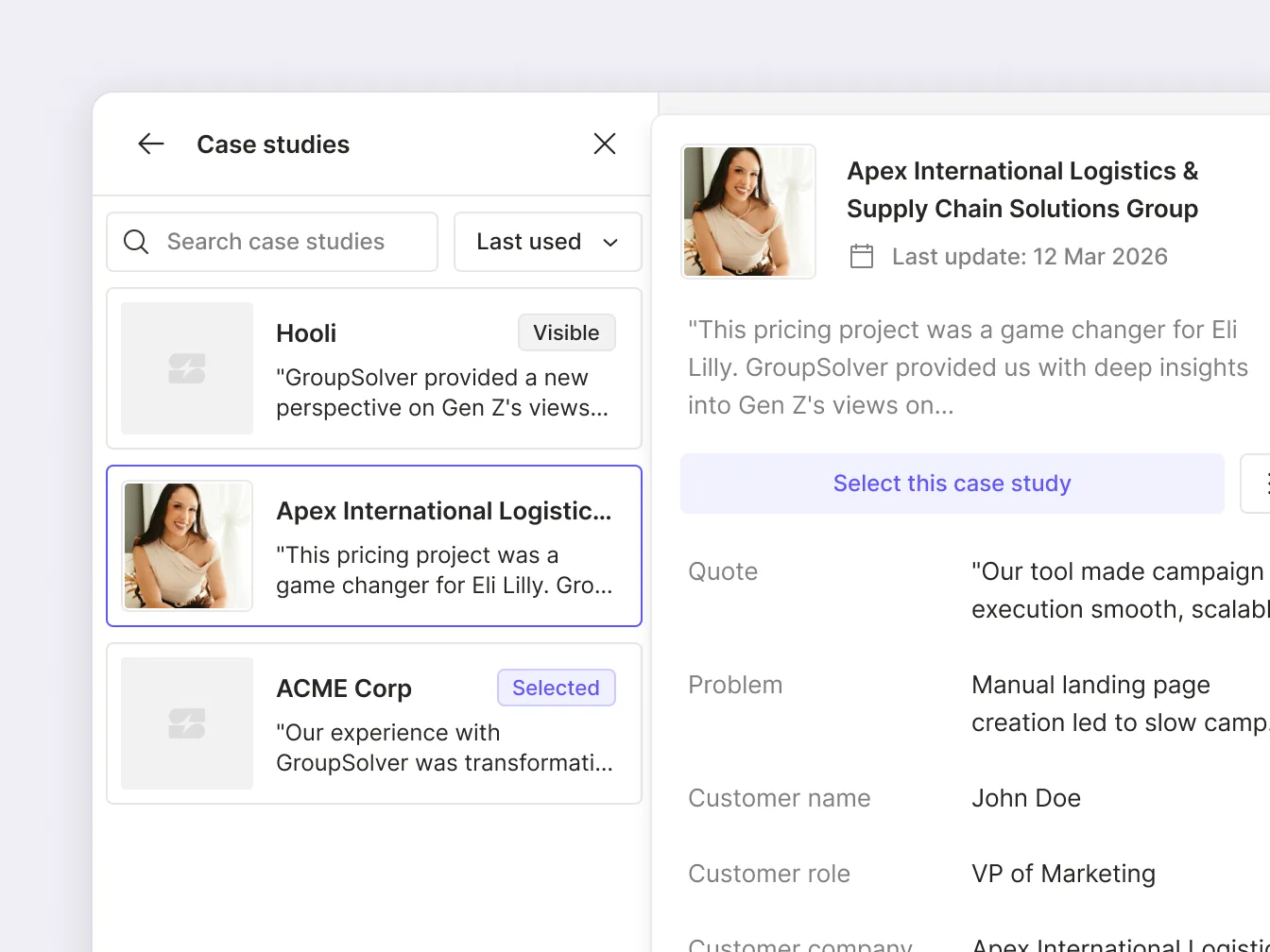Select the Apex International Logistic... list title
The height and width of the screenshot is (952, 1270).
(x=444, y=511)
